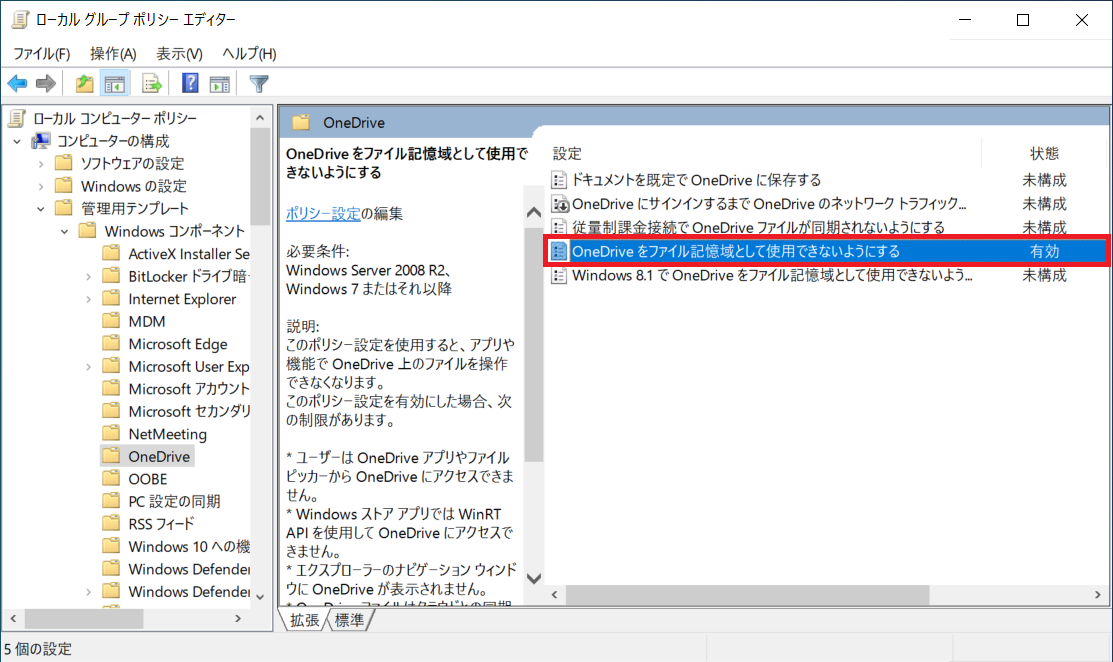Viewport: 1113px width, 662px height.
Task: Click the 有効 status cell
Action: (x=1044, y=251)
